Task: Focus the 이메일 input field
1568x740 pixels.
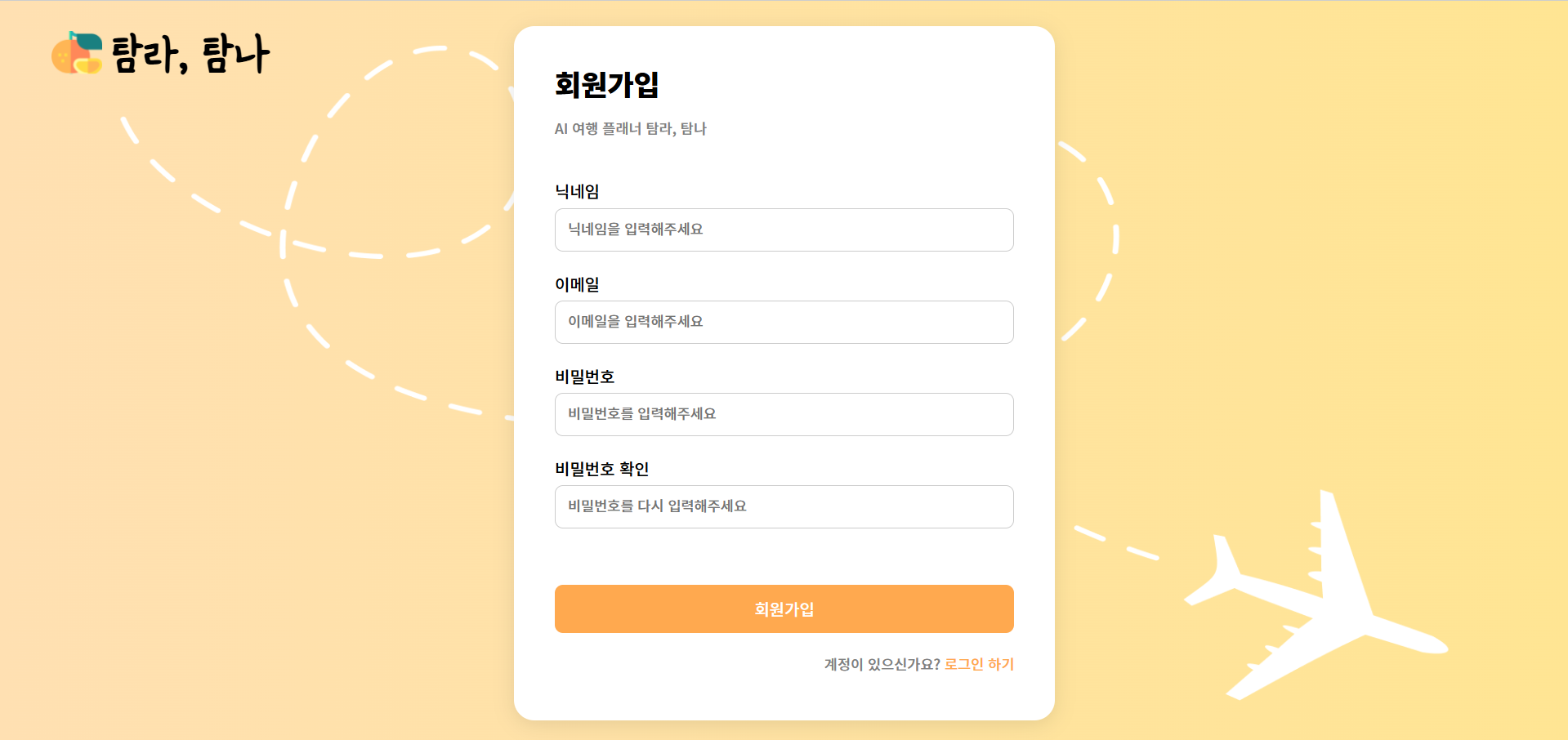Action: [784, 322]
